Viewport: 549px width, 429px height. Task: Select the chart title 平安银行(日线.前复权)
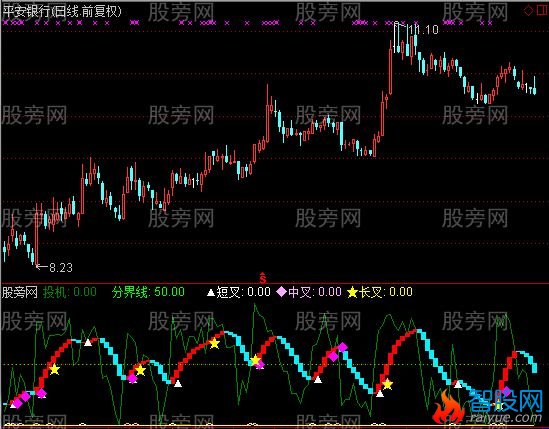point(62,12)
